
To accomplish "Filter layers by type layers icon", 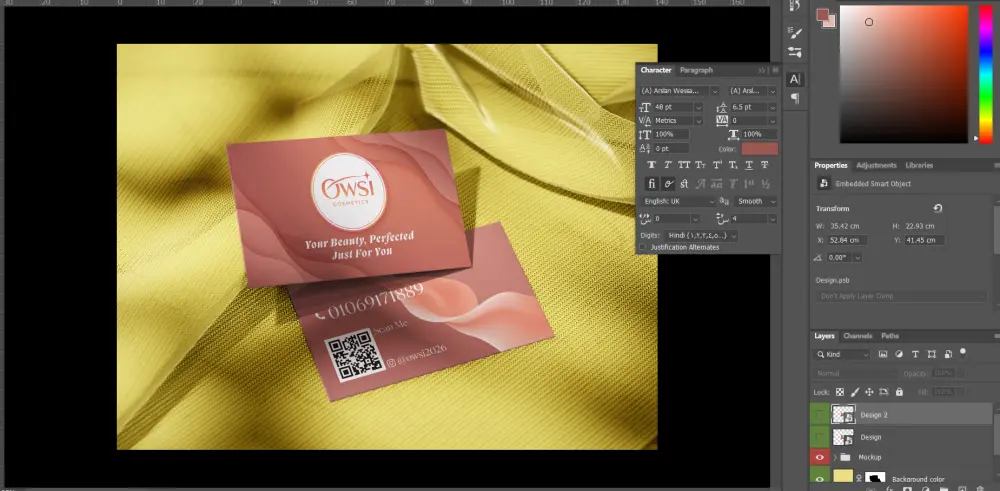I will [x=916, y=354].
